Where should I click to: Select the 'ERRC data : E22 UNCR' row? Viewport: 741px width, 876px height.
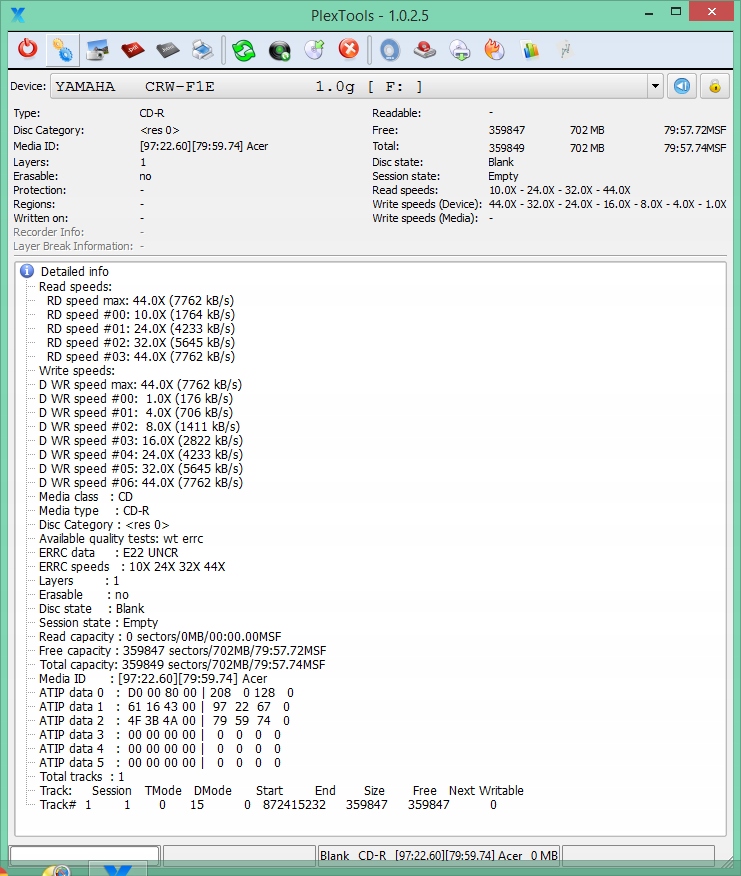108,553
